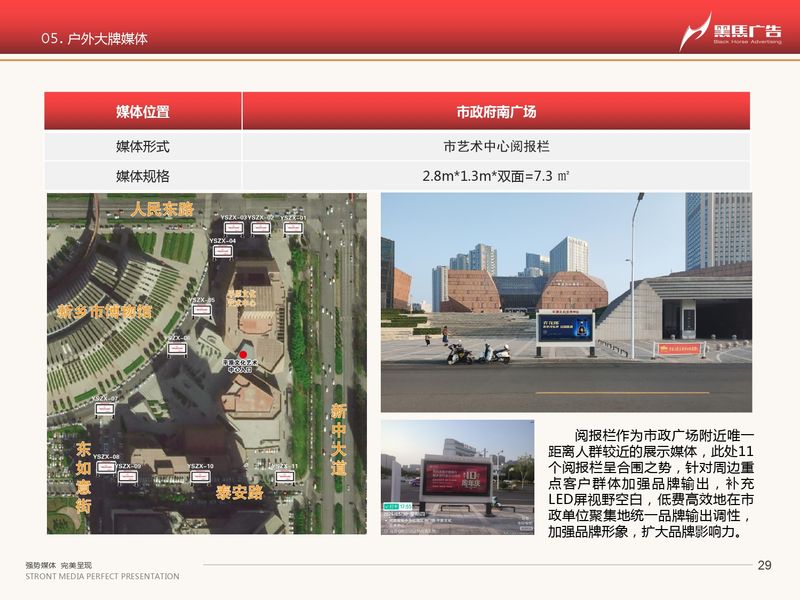Viewport: 800px width, 600px height.
Task: Click the YSZX-10 marker near 泰安路
Action: (200, 476)
